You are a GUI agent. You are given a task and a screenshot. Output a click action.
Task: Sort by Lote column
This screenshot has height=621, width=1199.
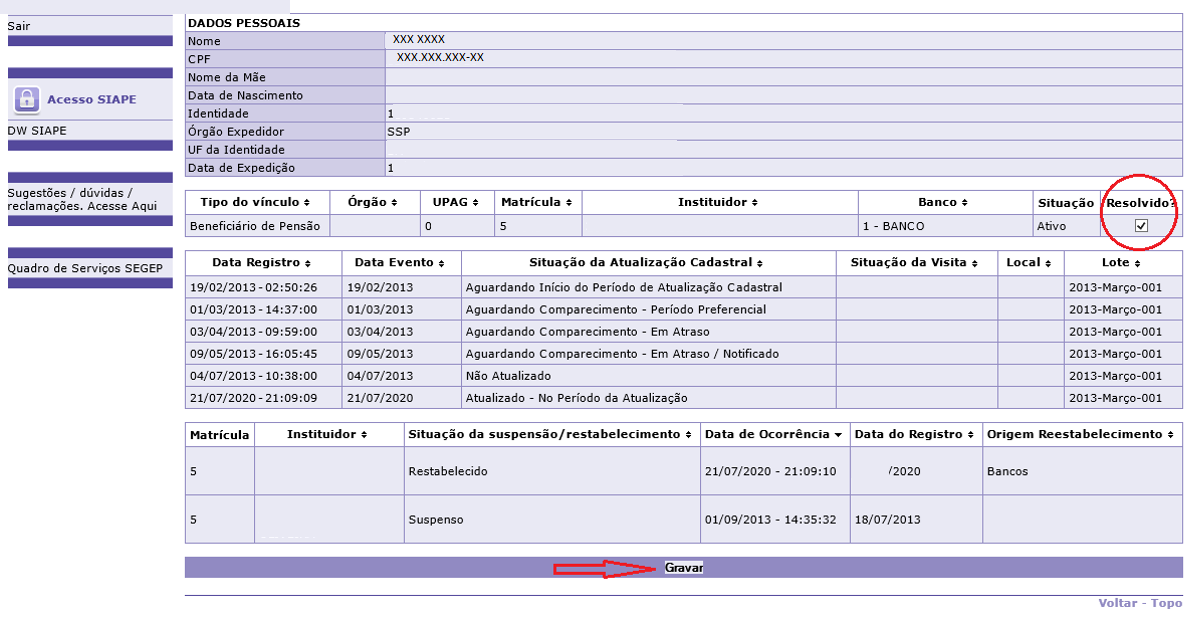coord(1121,262)
